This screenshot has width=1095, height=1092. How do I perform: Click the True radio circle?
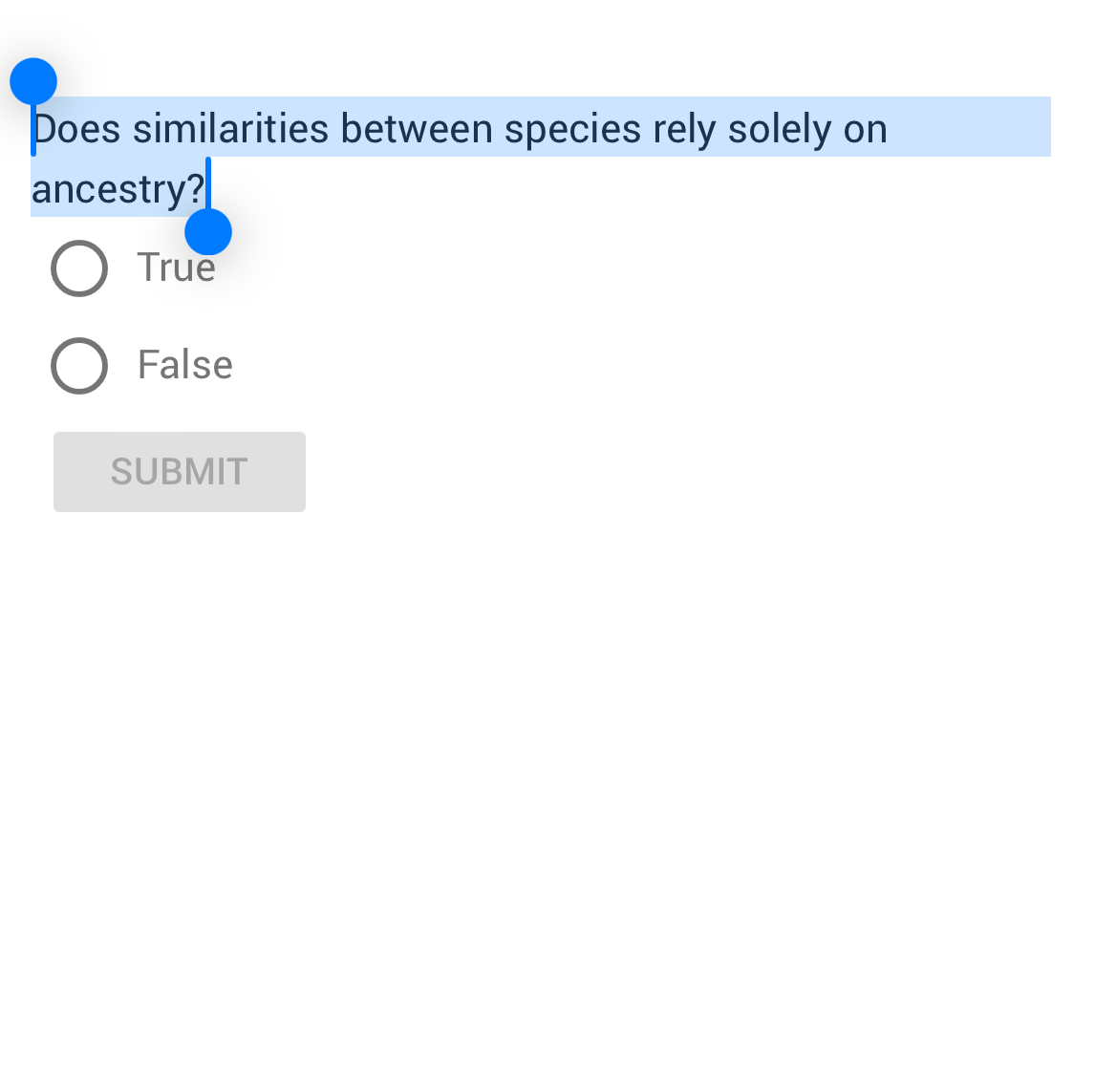click(x=78, y=268)
